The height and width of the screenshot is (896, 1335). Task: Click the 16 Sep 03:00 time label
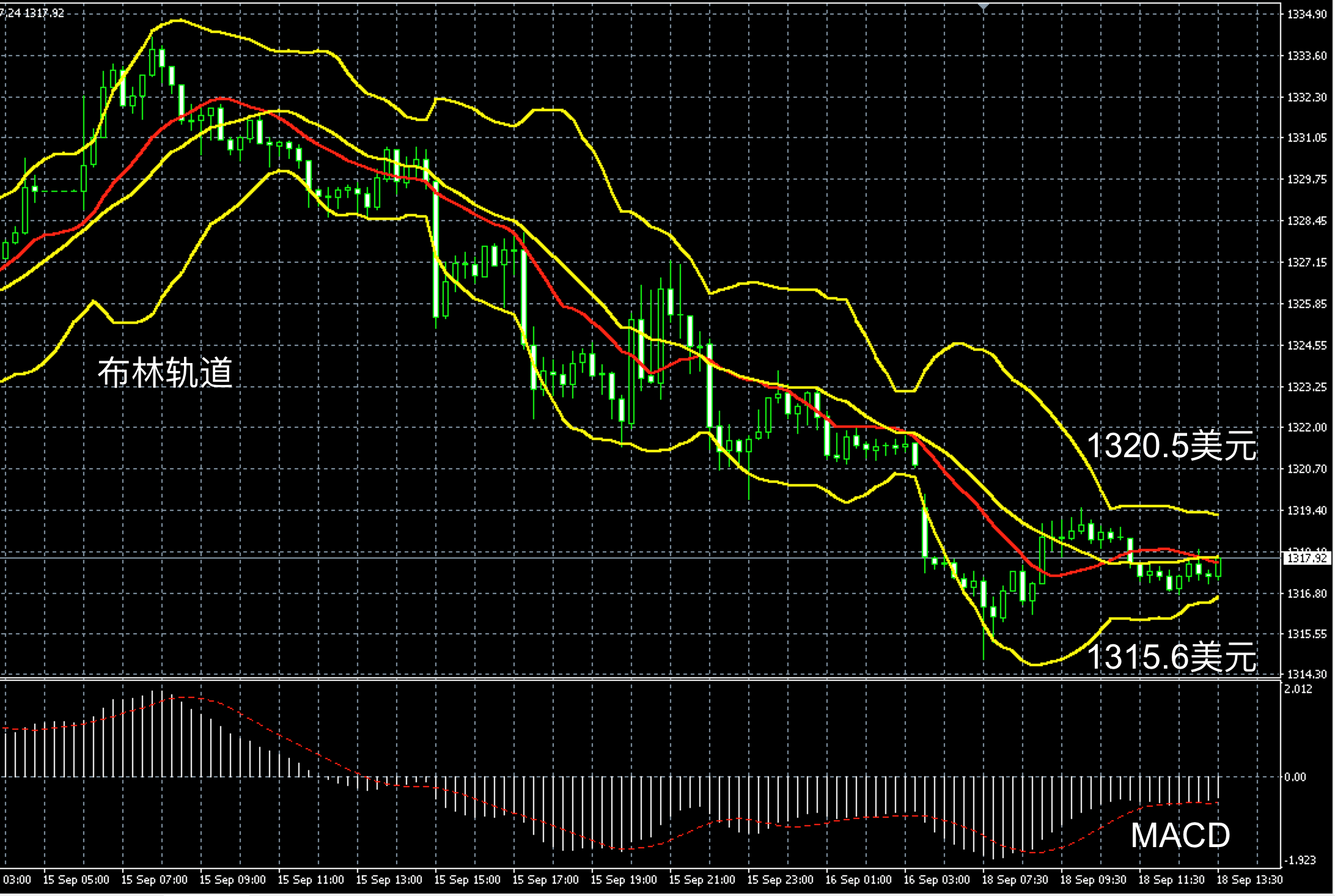click(936, 880)
